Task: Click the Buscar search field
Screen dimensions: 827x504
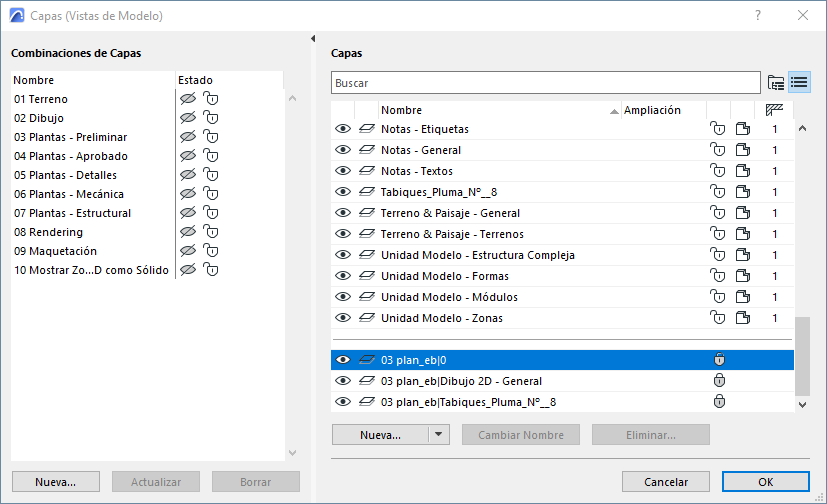Action: coord(545,82)
